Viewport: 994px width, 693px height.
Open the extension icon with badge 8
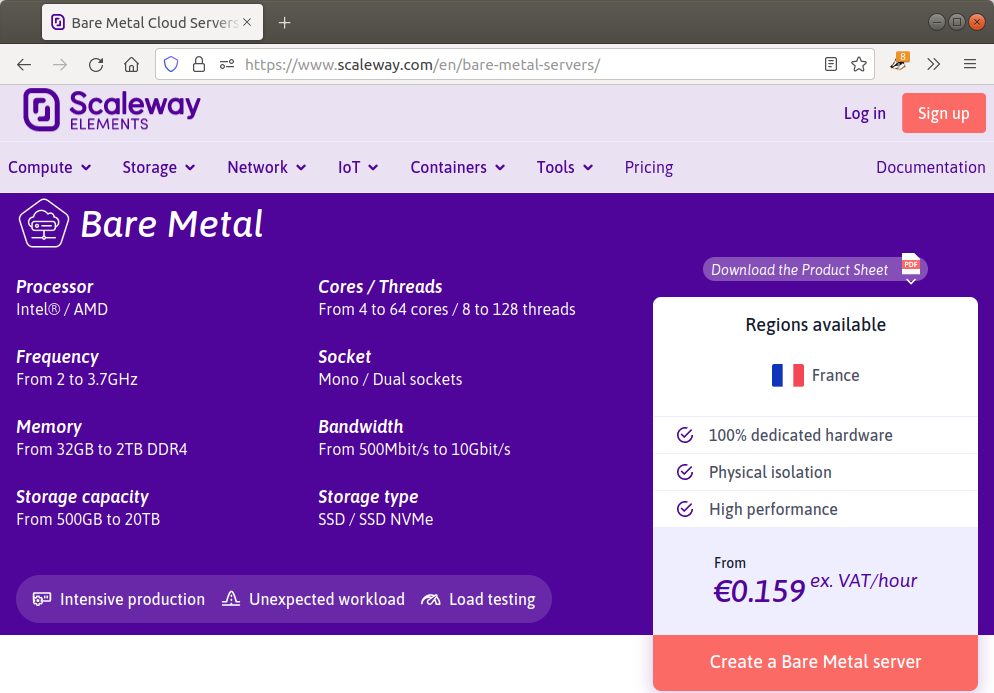899,62
